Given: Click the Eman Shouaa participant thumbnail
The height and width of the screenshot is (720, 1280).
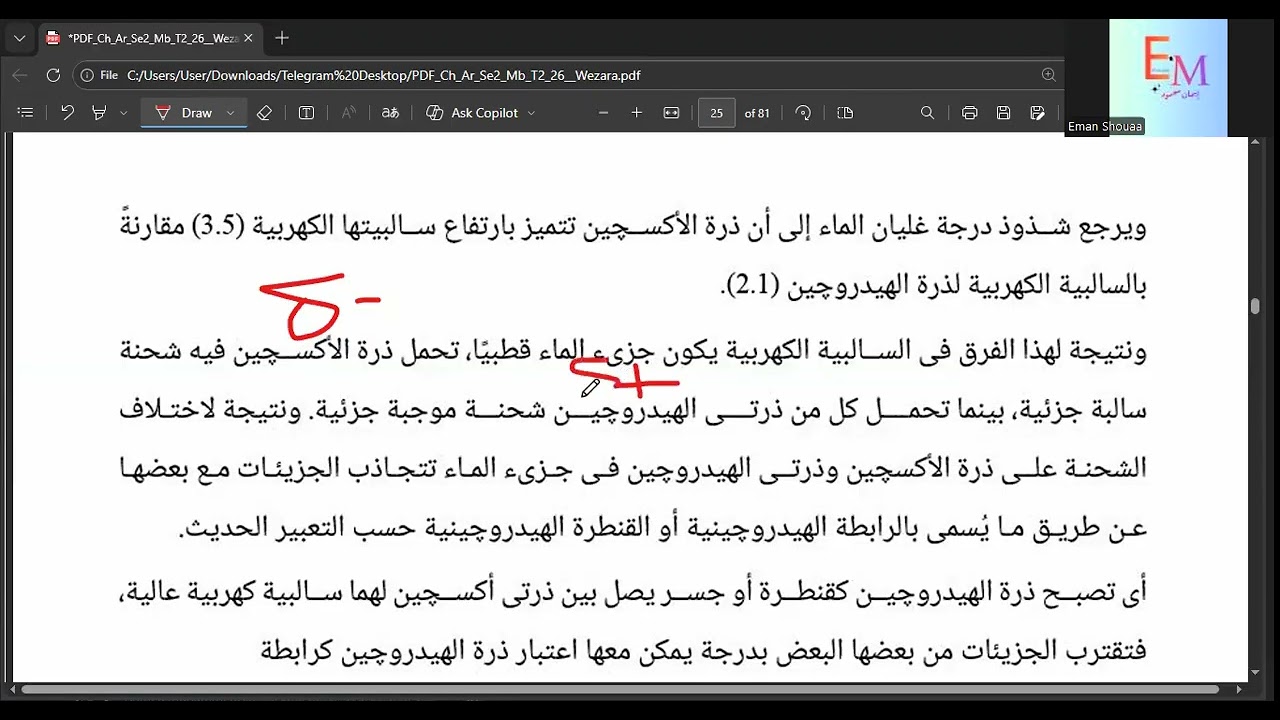Looking at the screenshot, I should point(1168,77).
